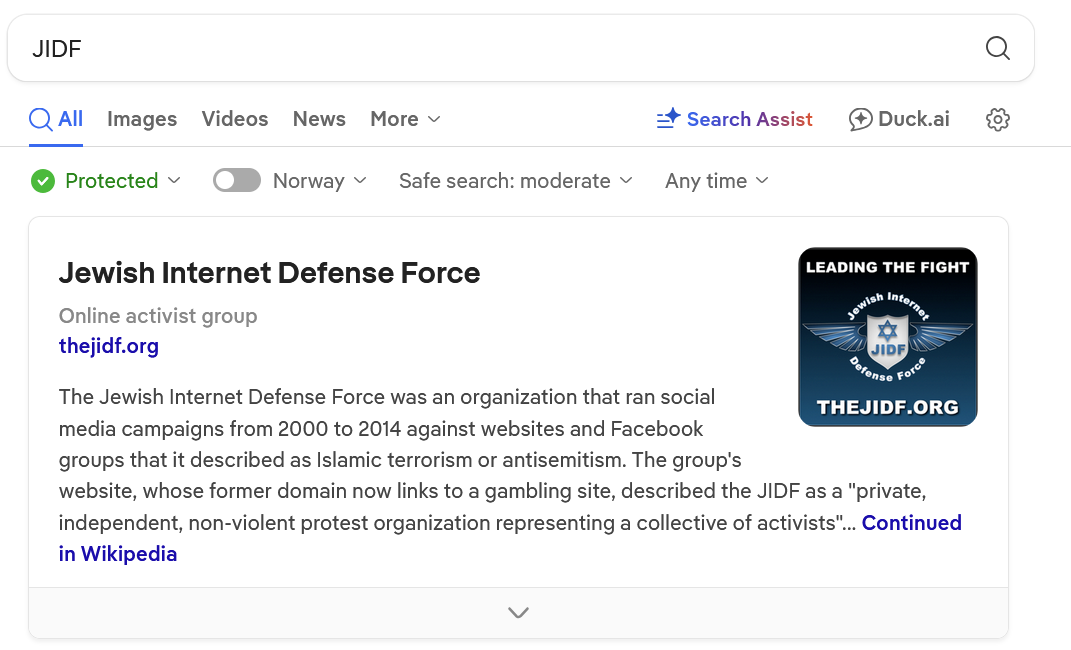
Task: Switch to the News tab
Action: tap(319, 119)
